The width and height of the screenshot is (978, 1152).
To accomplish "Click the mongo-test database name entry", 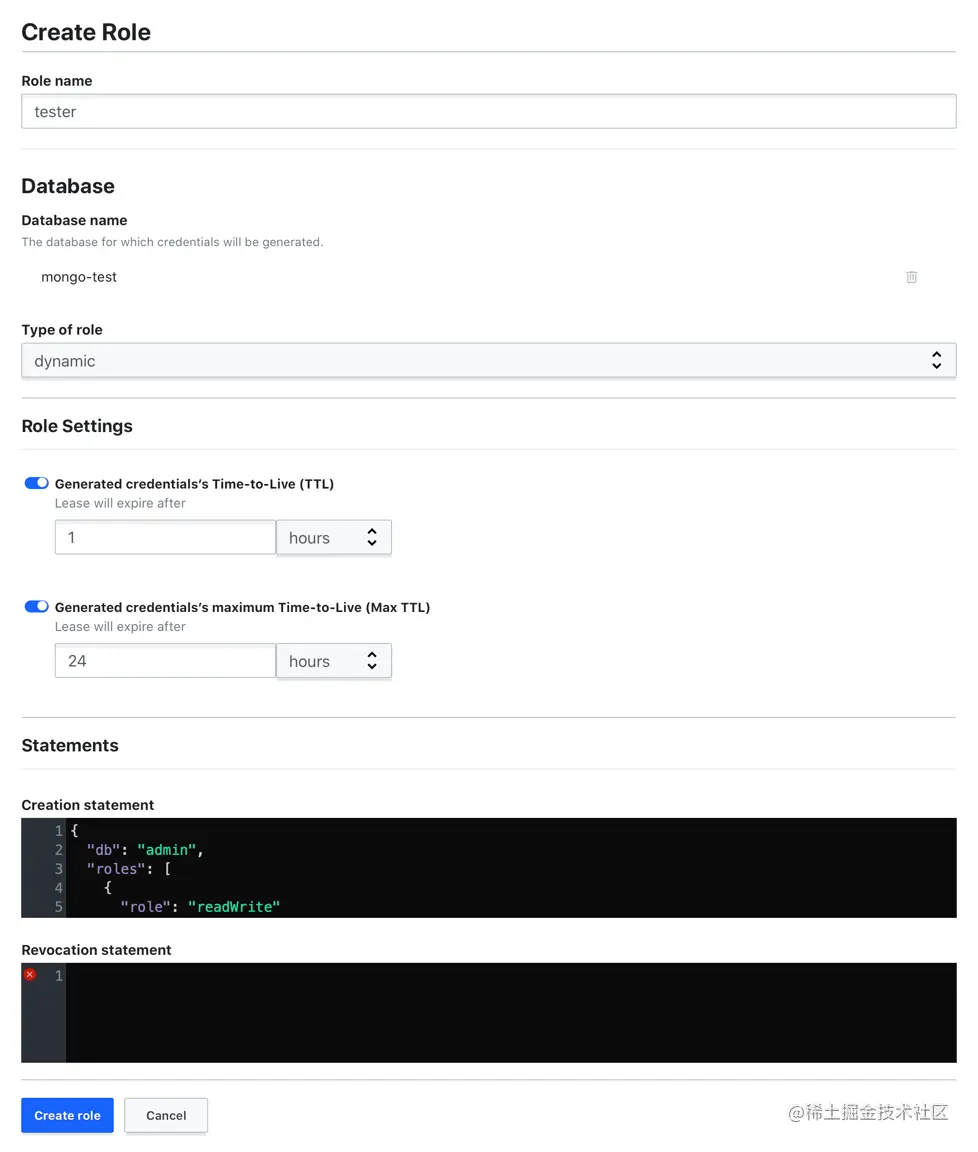I will (79, 277).
